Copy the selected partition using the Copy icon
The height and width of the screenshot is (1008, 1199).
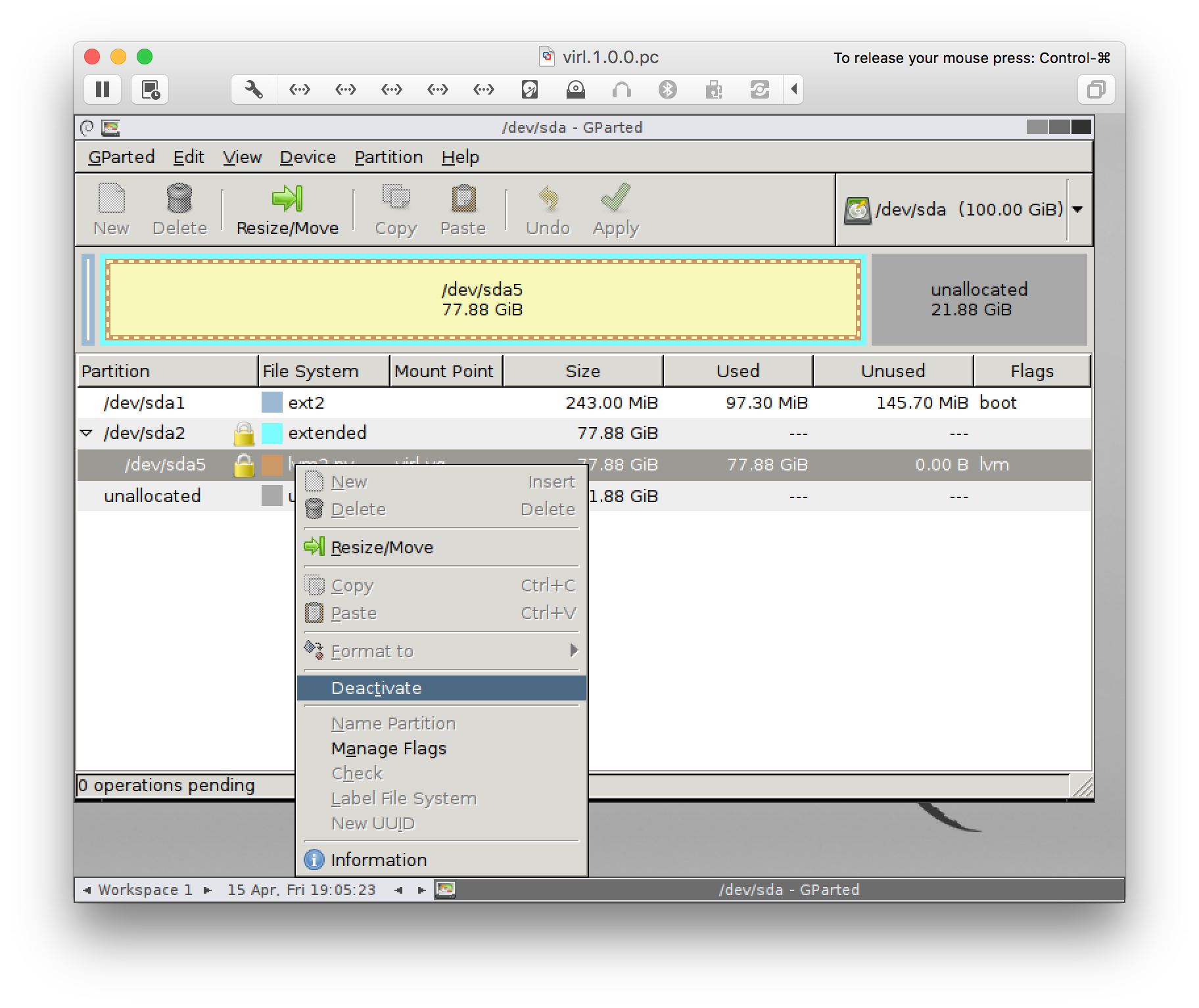394,209
